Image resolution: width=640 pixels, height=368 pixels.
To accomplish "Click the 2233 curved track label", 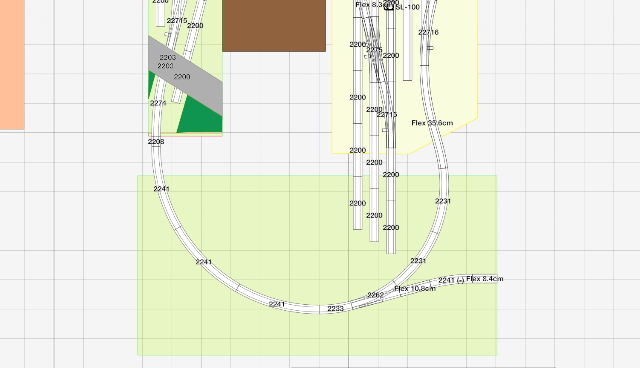I will tap(336, 309).
